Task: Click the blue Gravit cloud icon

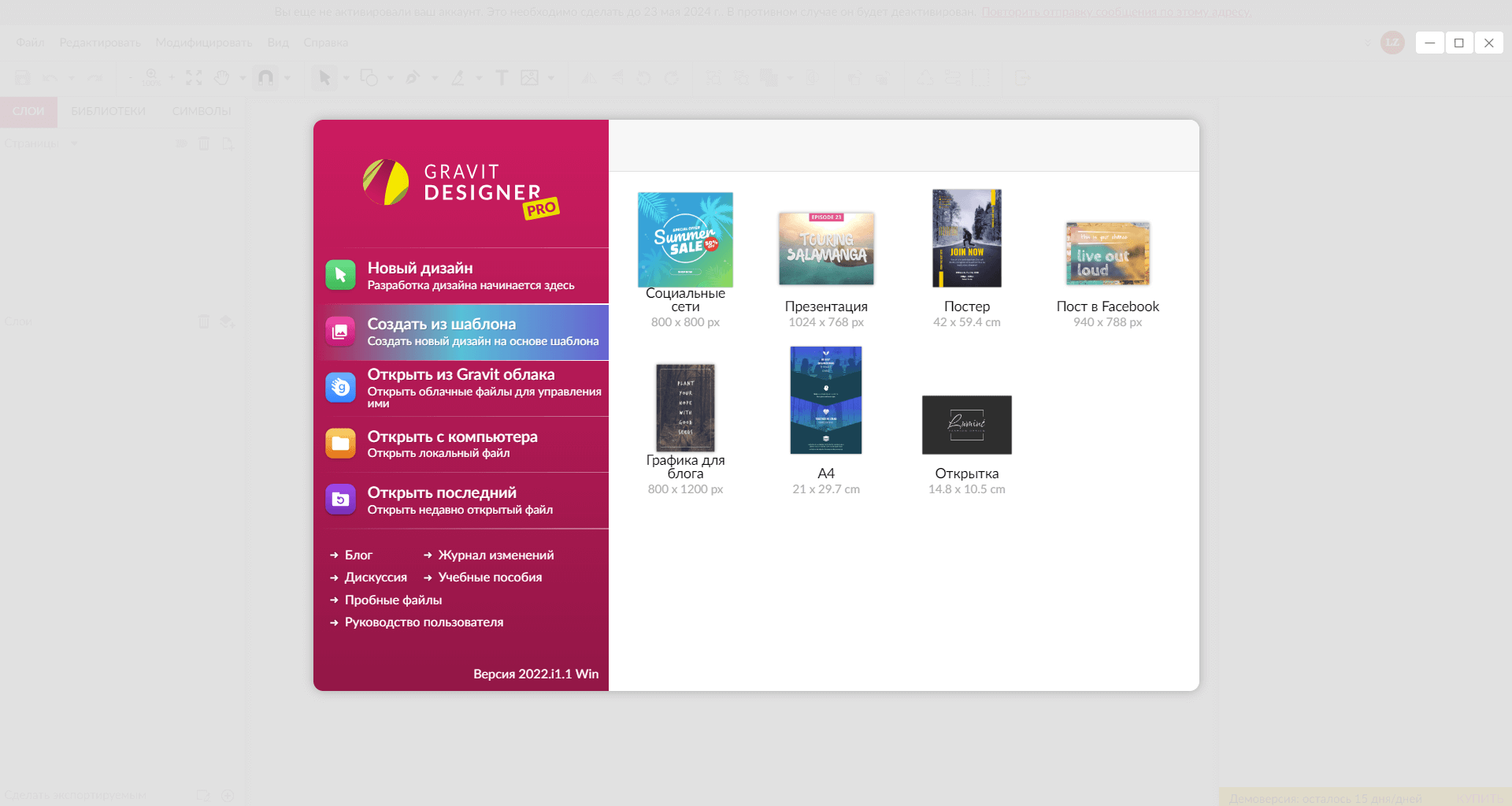Action: click(x=340, y=388)
